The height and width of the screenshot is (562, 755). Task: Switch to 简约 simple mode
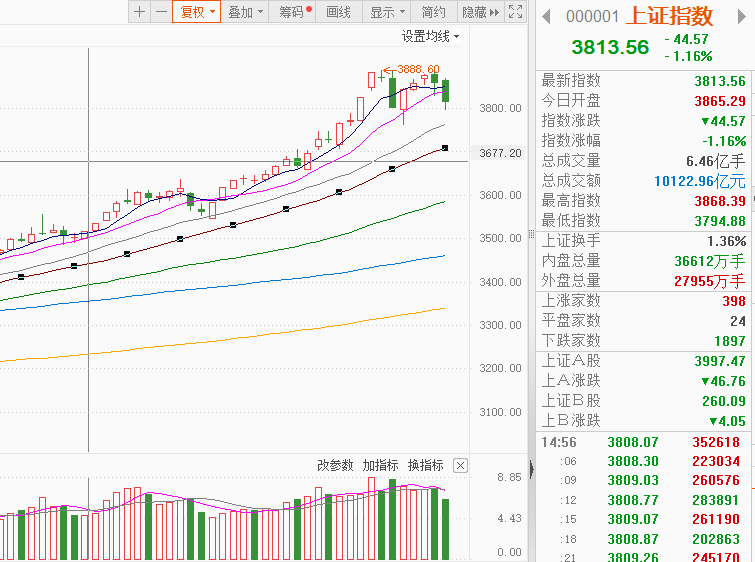coord(433,12)
